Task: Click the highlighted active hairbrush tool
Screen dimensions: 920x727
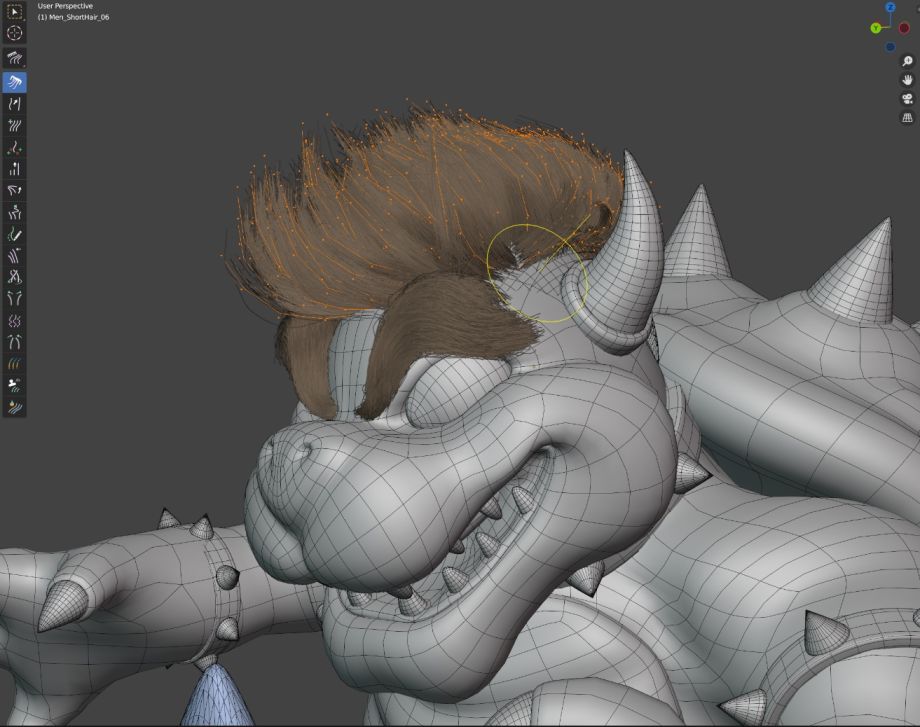Action: pyautogui.click(x=15, y=82)
